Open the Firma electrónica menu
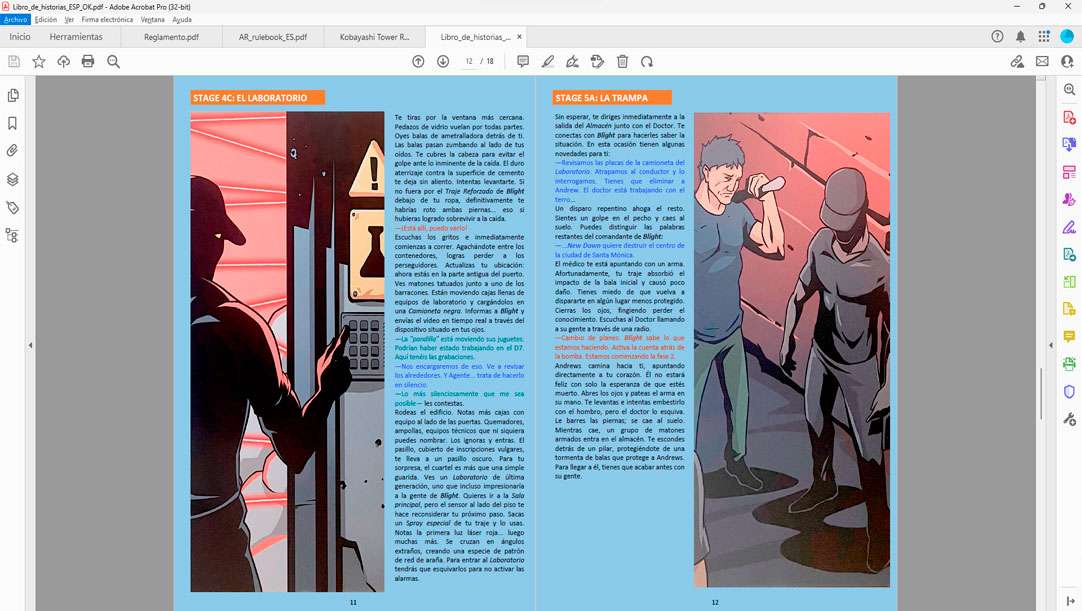Image resolution: width=1082 pixels, height=611 pixels. click(x=107, y=19)
